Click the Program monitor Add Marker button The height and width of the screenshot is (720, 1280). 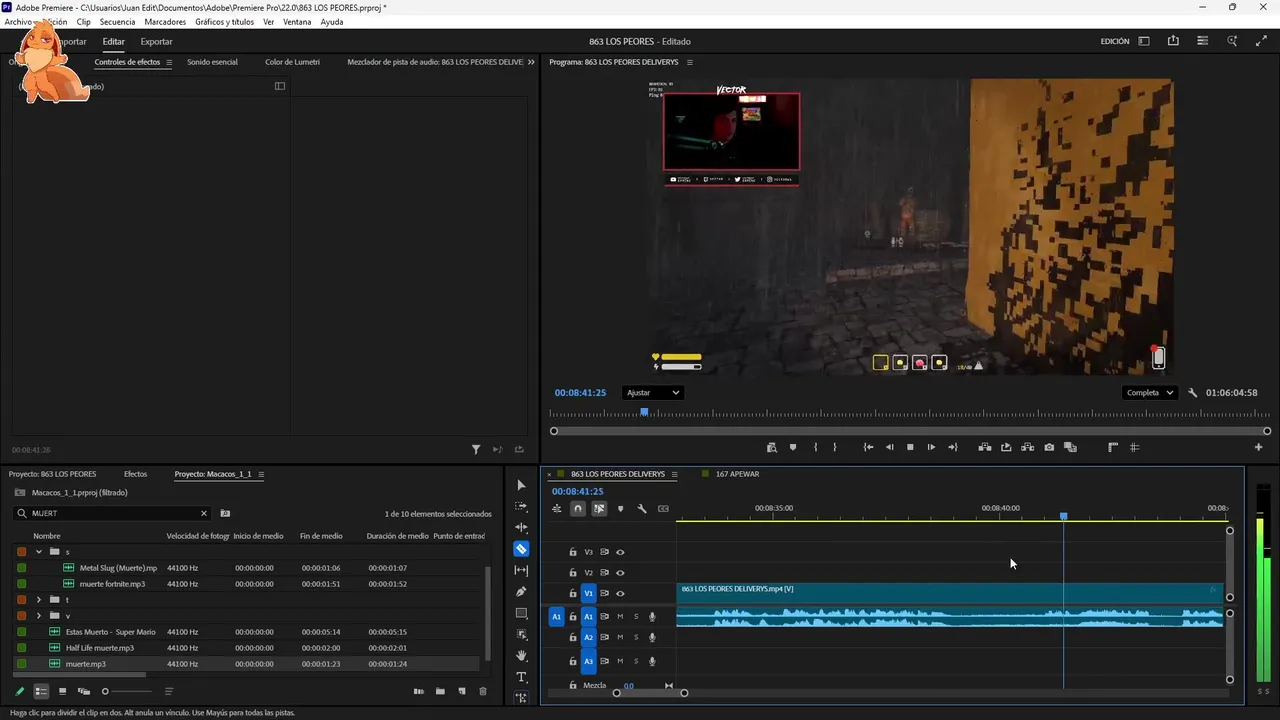click(x=793, y=447)
